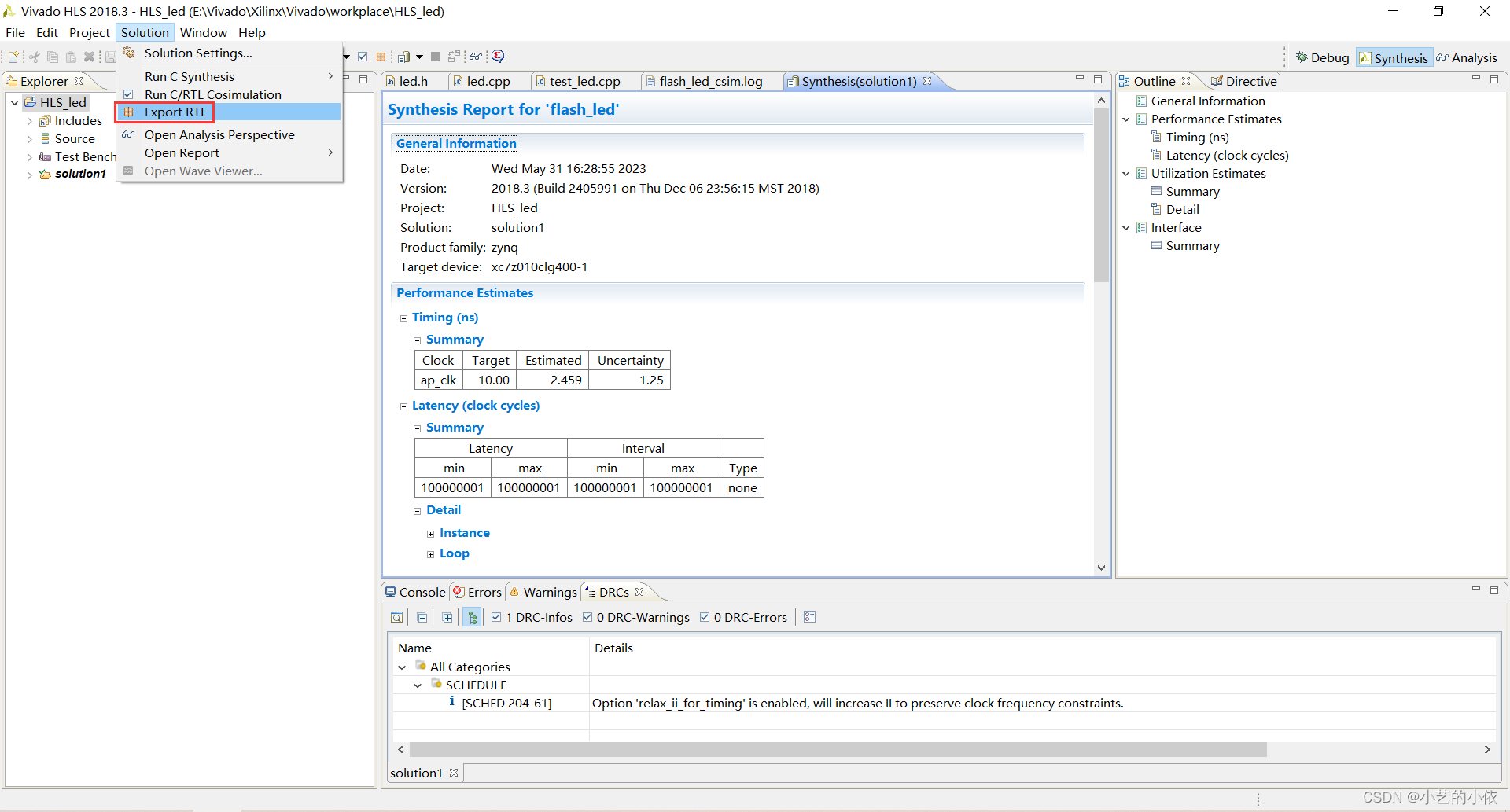Click the report scrollbar down arrow
Viewport: 1510px width, 812px height.
pyautogui.click(x=1101, y=568)
